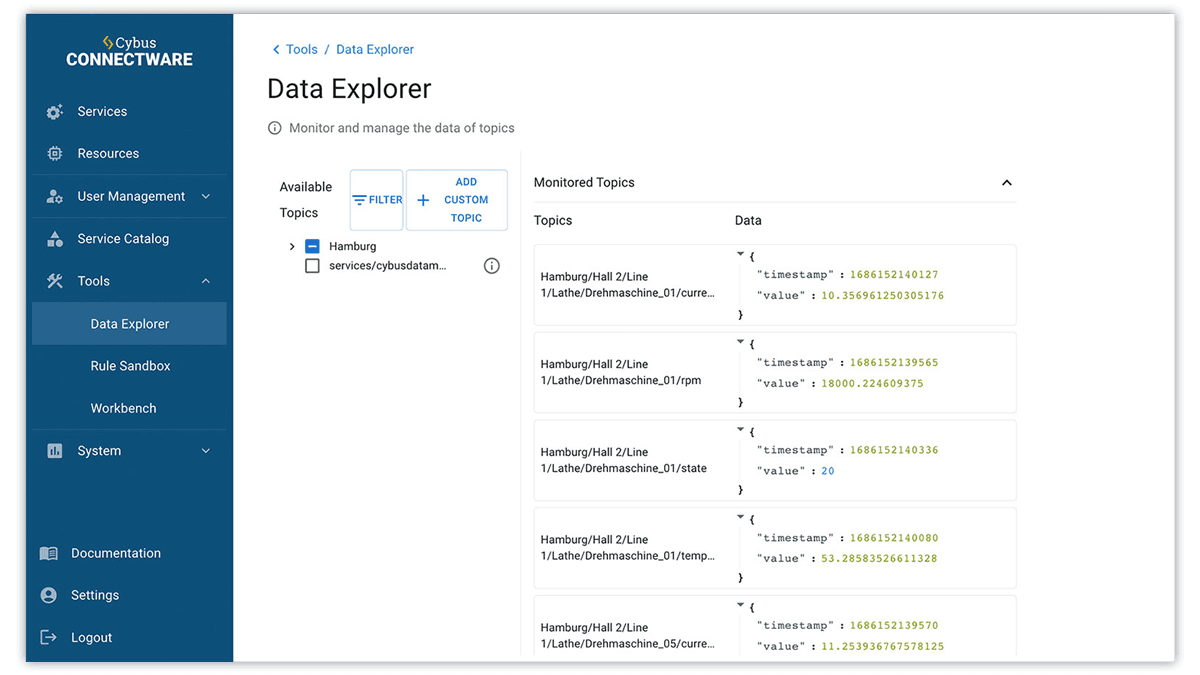Click the Add Custom Topic button

point(457,200)
